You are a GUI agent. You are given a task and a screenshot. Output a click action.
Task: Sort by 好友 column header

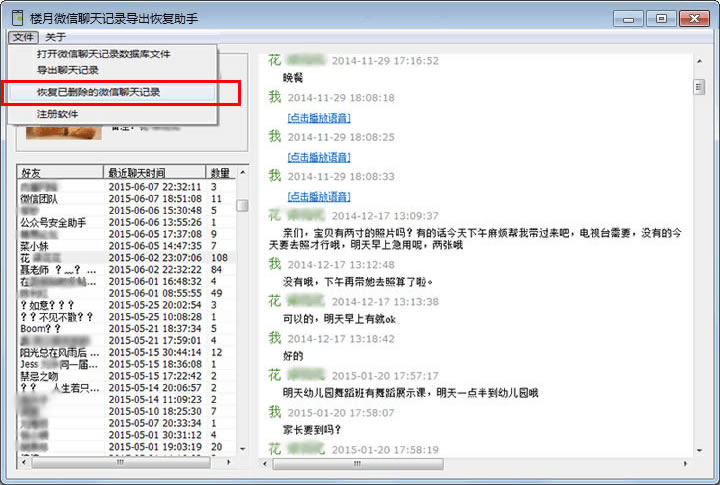click(x=60, y=173)
